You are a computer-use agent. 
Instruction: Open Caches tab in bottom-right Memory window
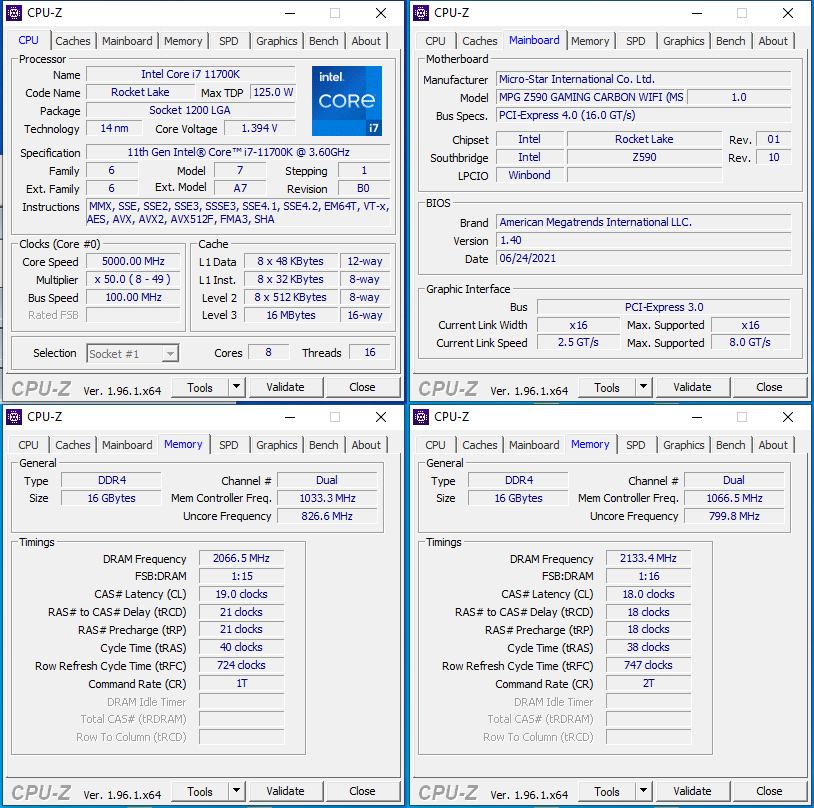tap(480, 445)
